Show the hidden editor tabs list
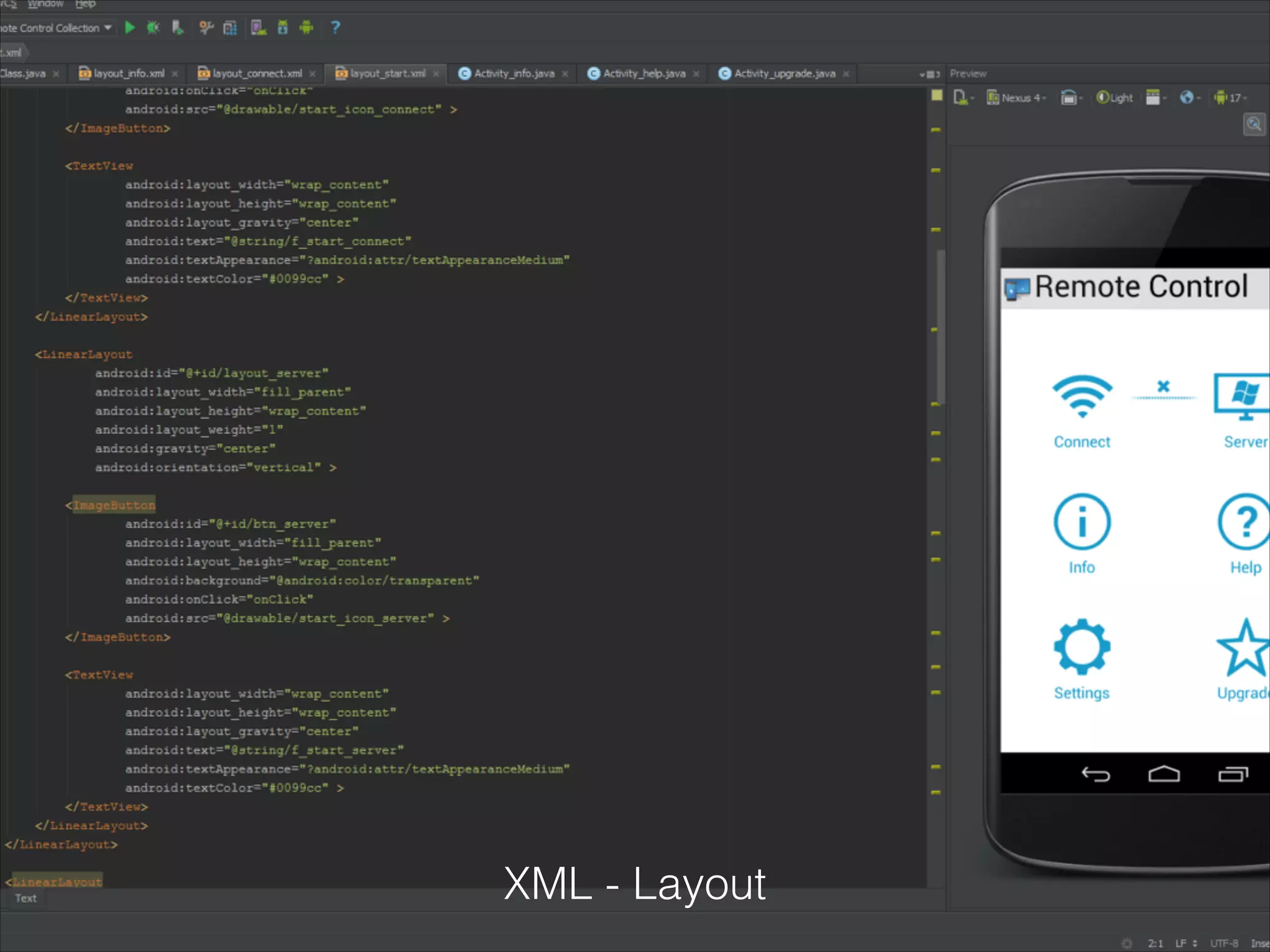The width and height of the screenshot is (1270, 952). 930,74
